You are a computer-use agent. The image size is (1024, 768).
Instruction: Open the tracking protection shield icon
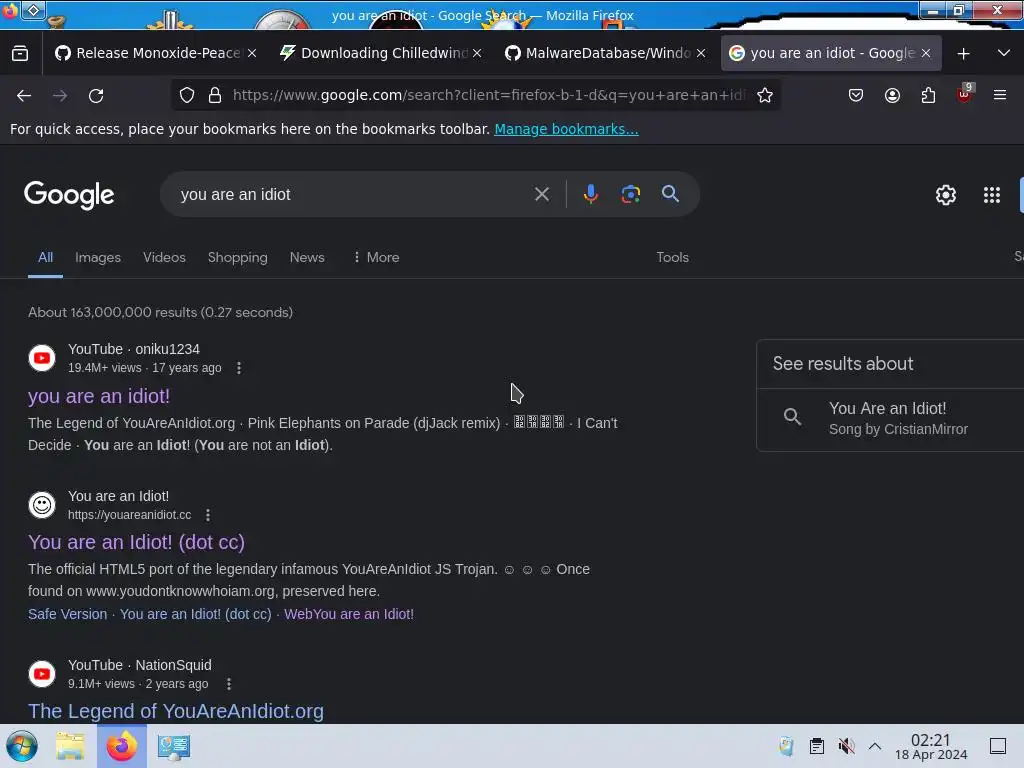pyautogui.click(x=187, y=95)
